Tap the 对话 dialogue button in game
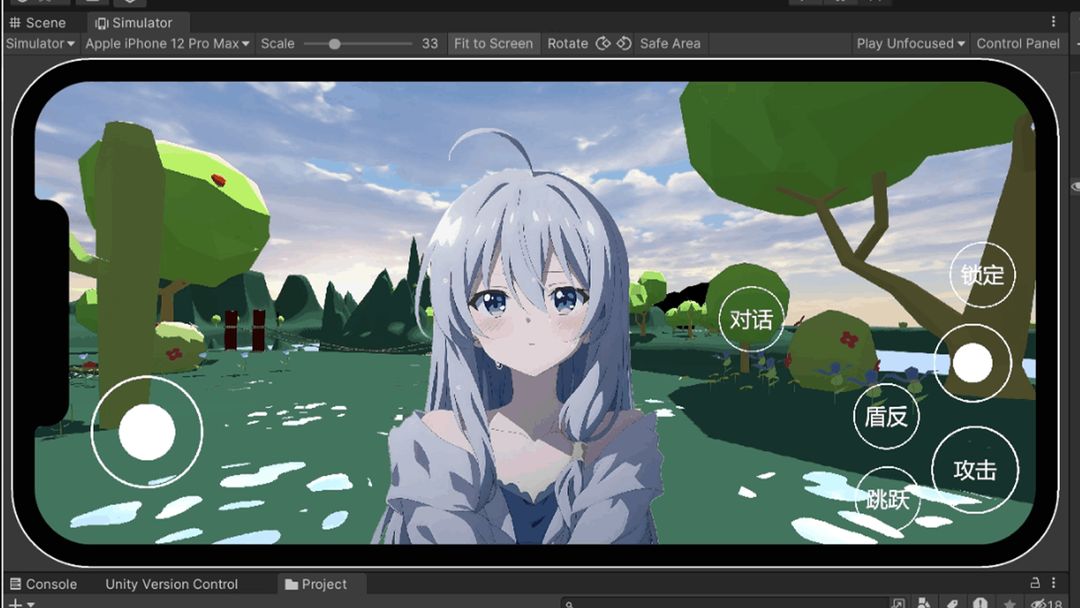1080x608 pixels. pyautogui.click(x=751, y=319)
